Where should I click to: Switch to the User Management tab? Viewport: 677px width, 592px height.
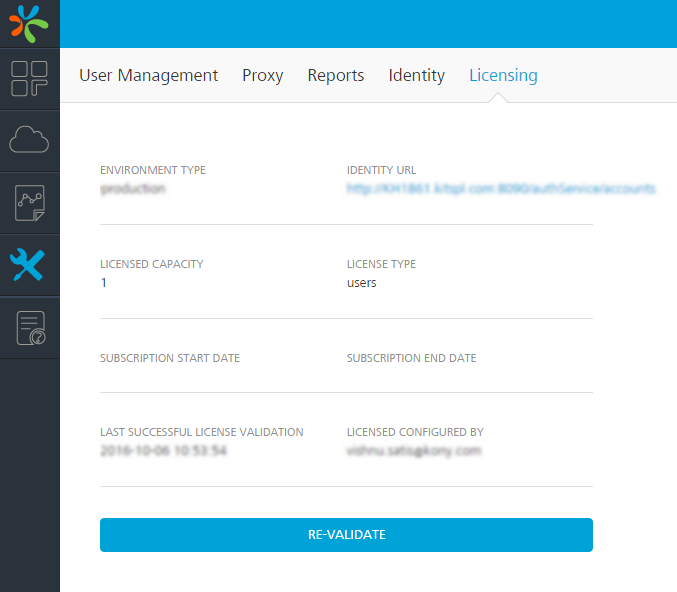[x=148, y=75]
